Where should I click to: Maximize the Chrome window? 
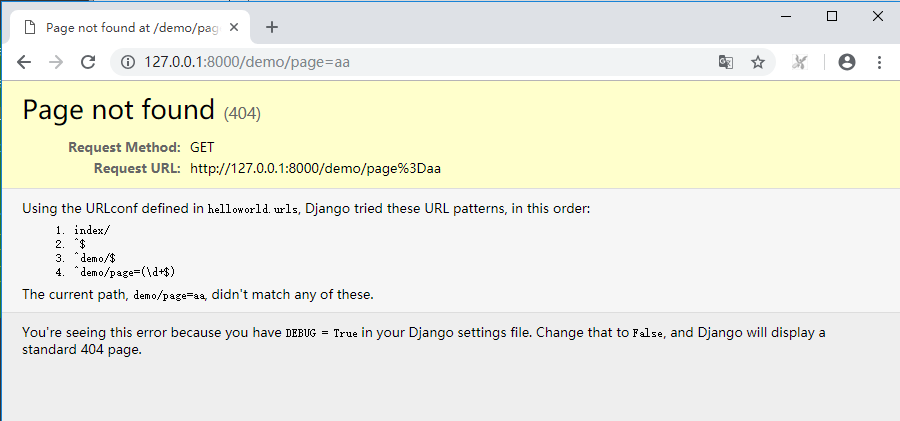tap(832, 16)
